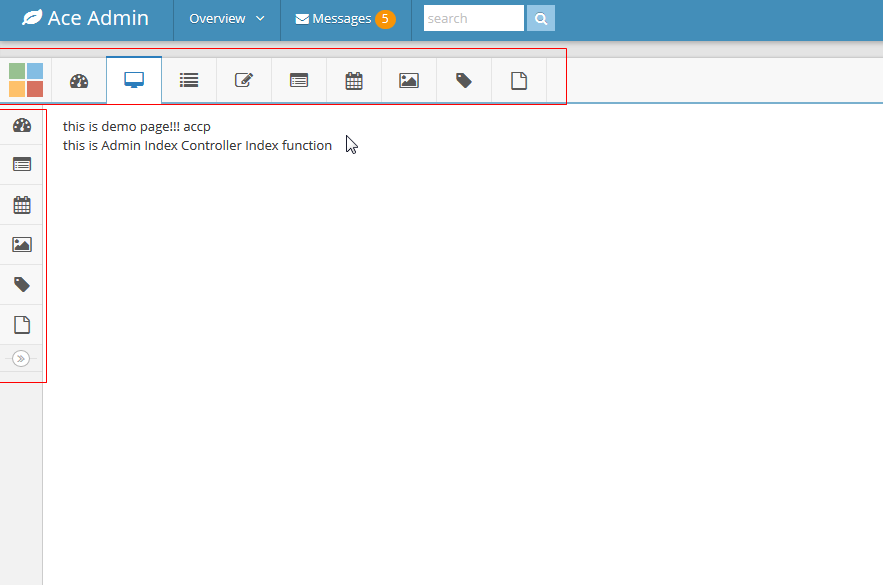883x585 pixels.
Task: Open the dashboard gauge icon in top menu
Action: click(x=79, y=81)
